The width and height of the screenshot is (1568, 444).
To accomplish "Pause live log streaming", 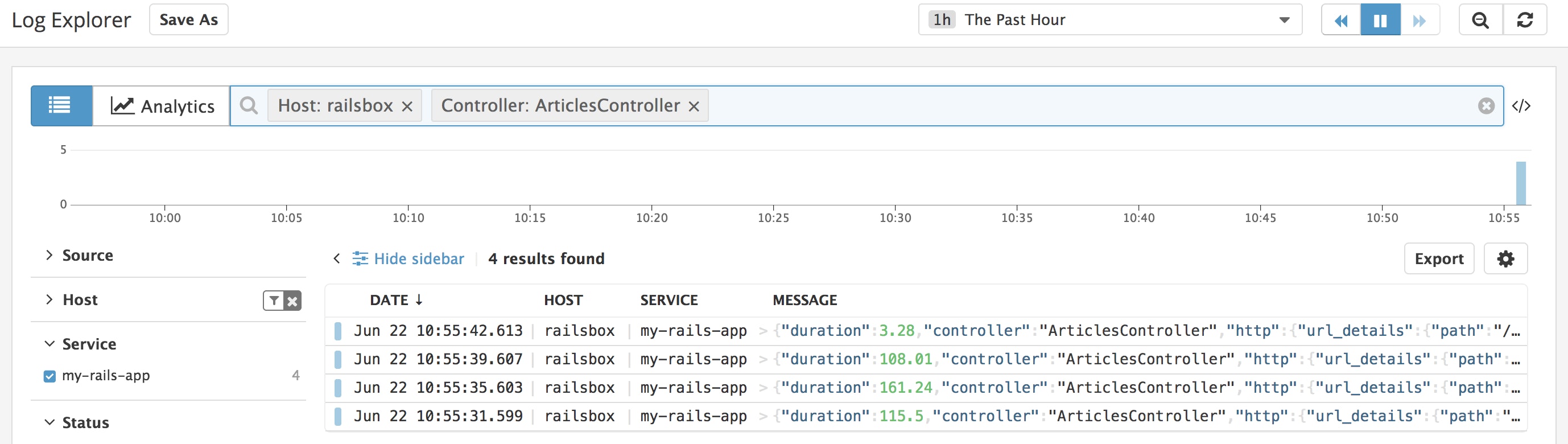I will click(x=1380, y=20).
